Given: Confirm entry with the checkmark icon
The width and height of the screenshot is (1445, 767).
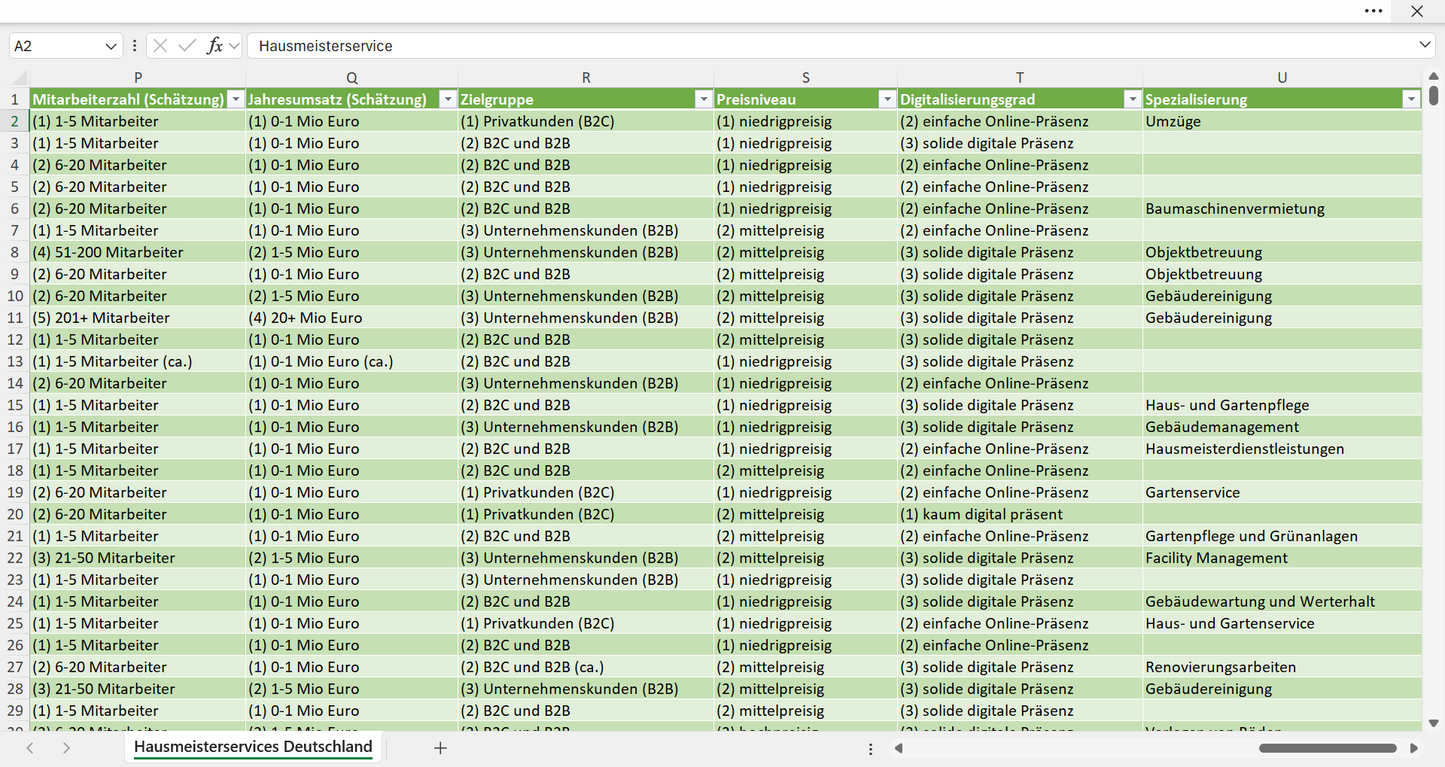Looking at the screenshot, I should pyautogui.click(x=187, y=46).
